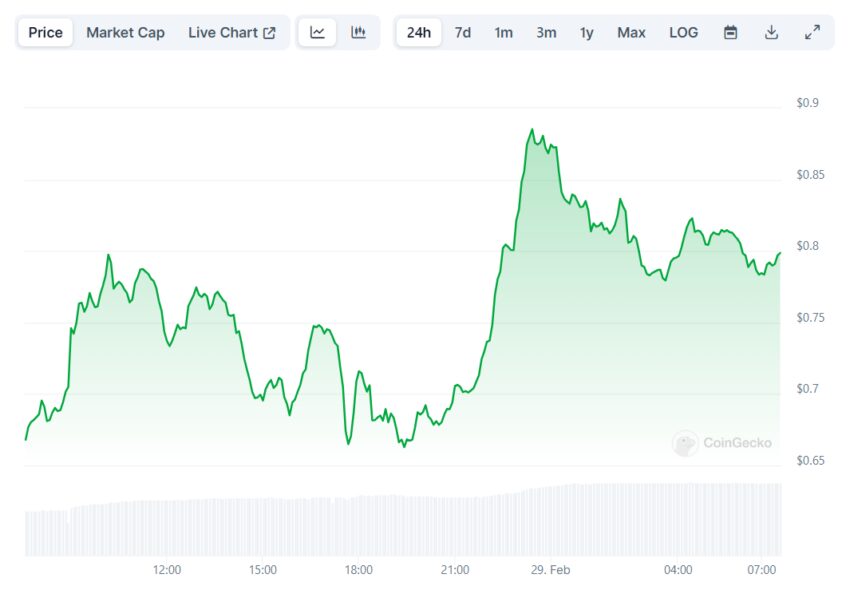
Task: Show Max price history
Action: coord(631,33)
